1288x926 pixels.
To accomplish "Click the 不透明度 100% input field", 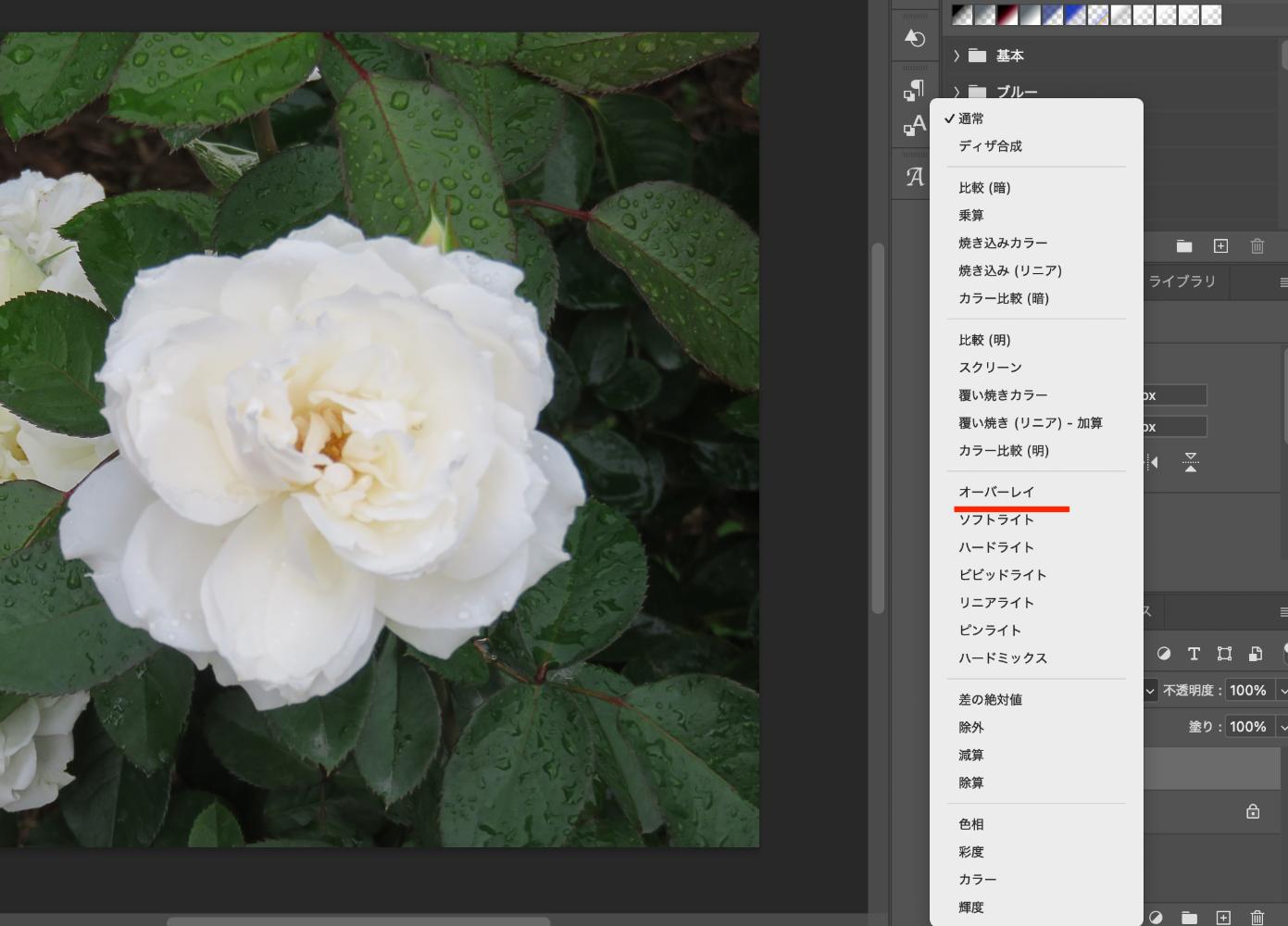I will tap(1247, 691).
